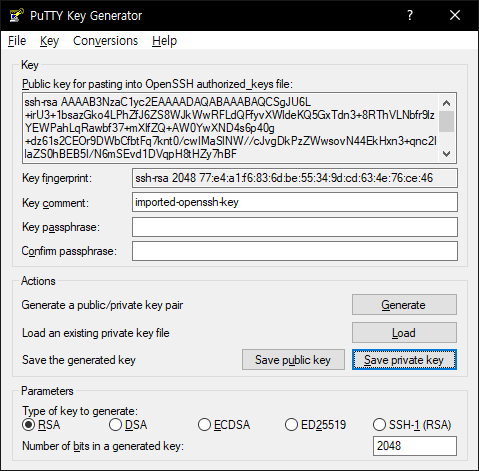Viewport: 479px width, 471px height.
Task: Click the down arrow of public key scrollbar
Action: tap(446, 154)
